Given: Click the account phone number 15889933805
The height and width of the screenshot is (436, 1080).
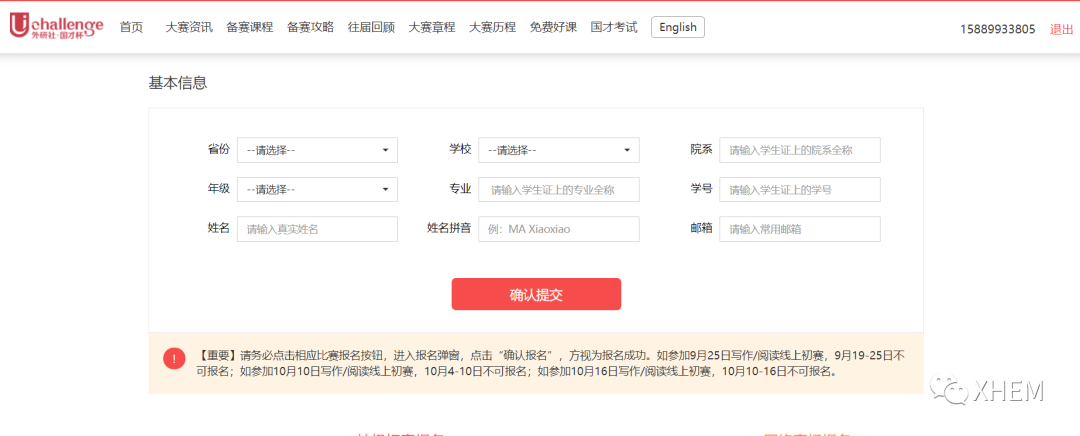Looking at the screenshot, I should point(997,29).
